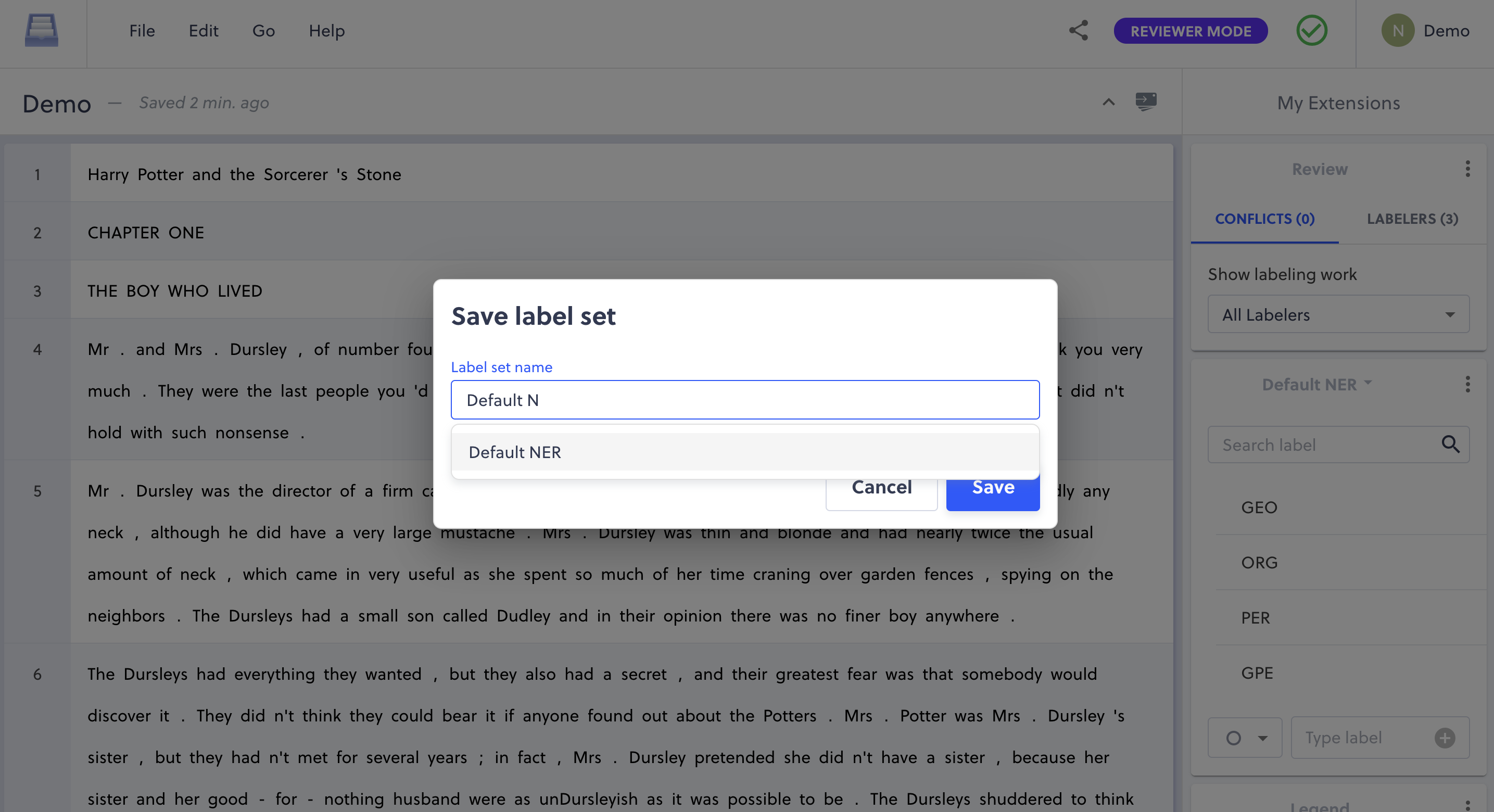
Task: Open the All Labelers dropdown
Action: 1338,314
